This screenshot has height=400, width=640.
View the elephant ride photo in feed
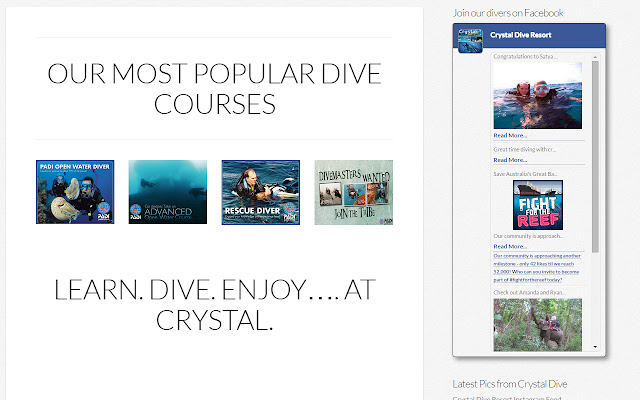(x=538, y=325)
